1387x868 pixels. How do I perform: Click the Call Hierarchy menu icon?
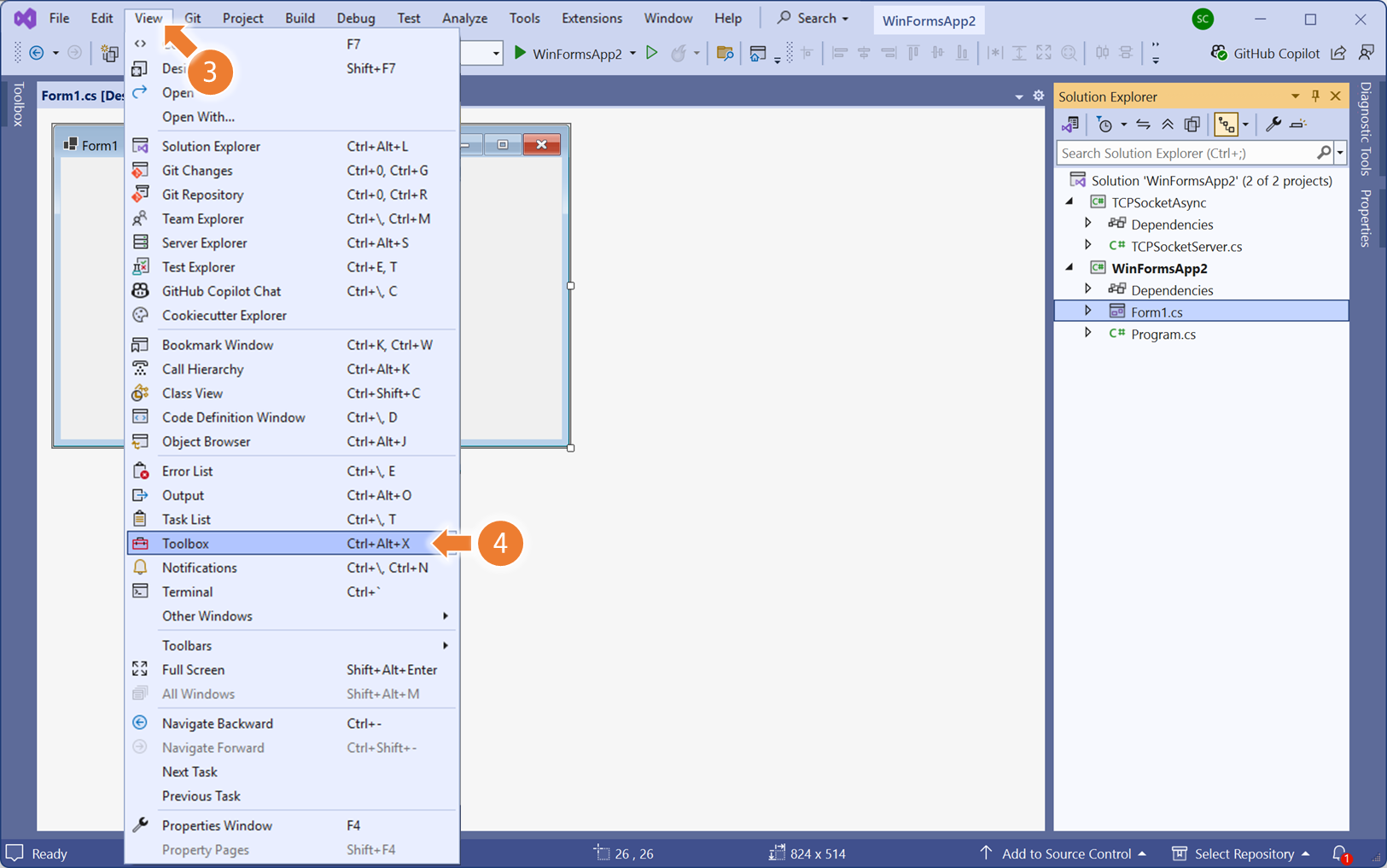(x=141, y=369)
